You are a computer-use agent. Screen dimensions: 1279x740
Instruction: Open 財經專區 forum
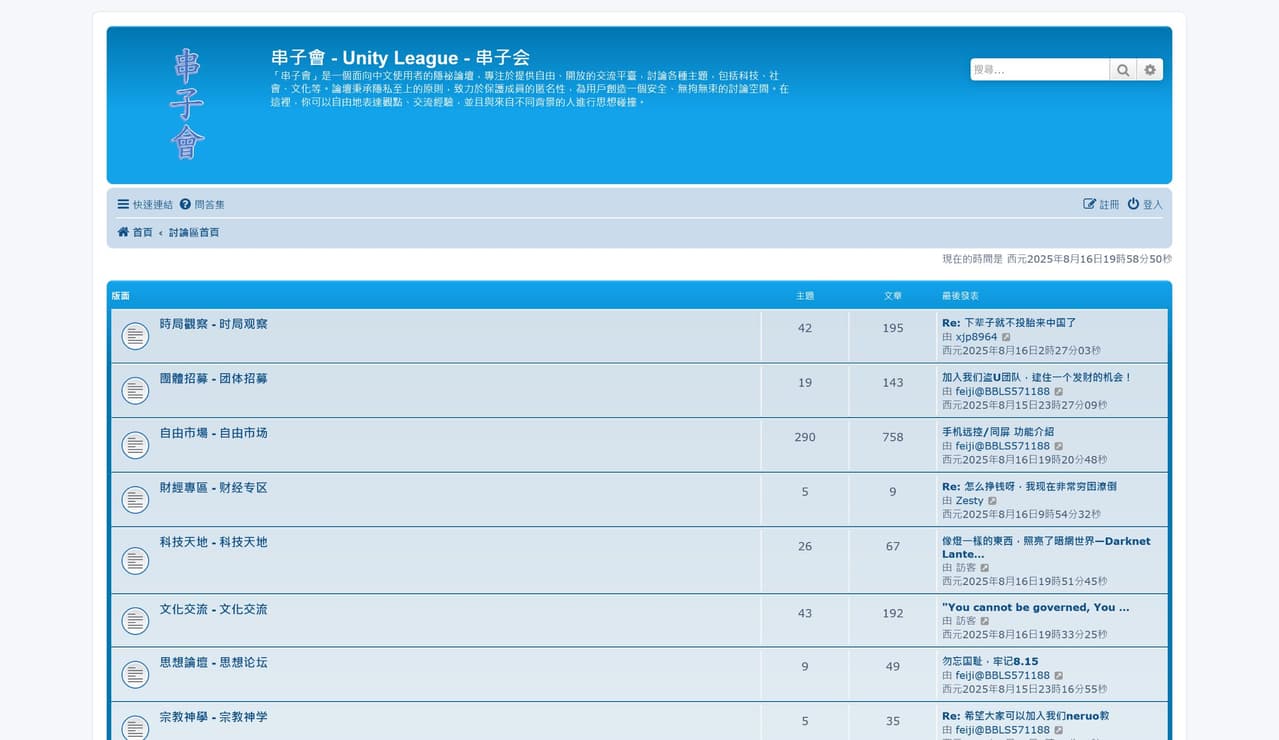click(x=214, y=488)
